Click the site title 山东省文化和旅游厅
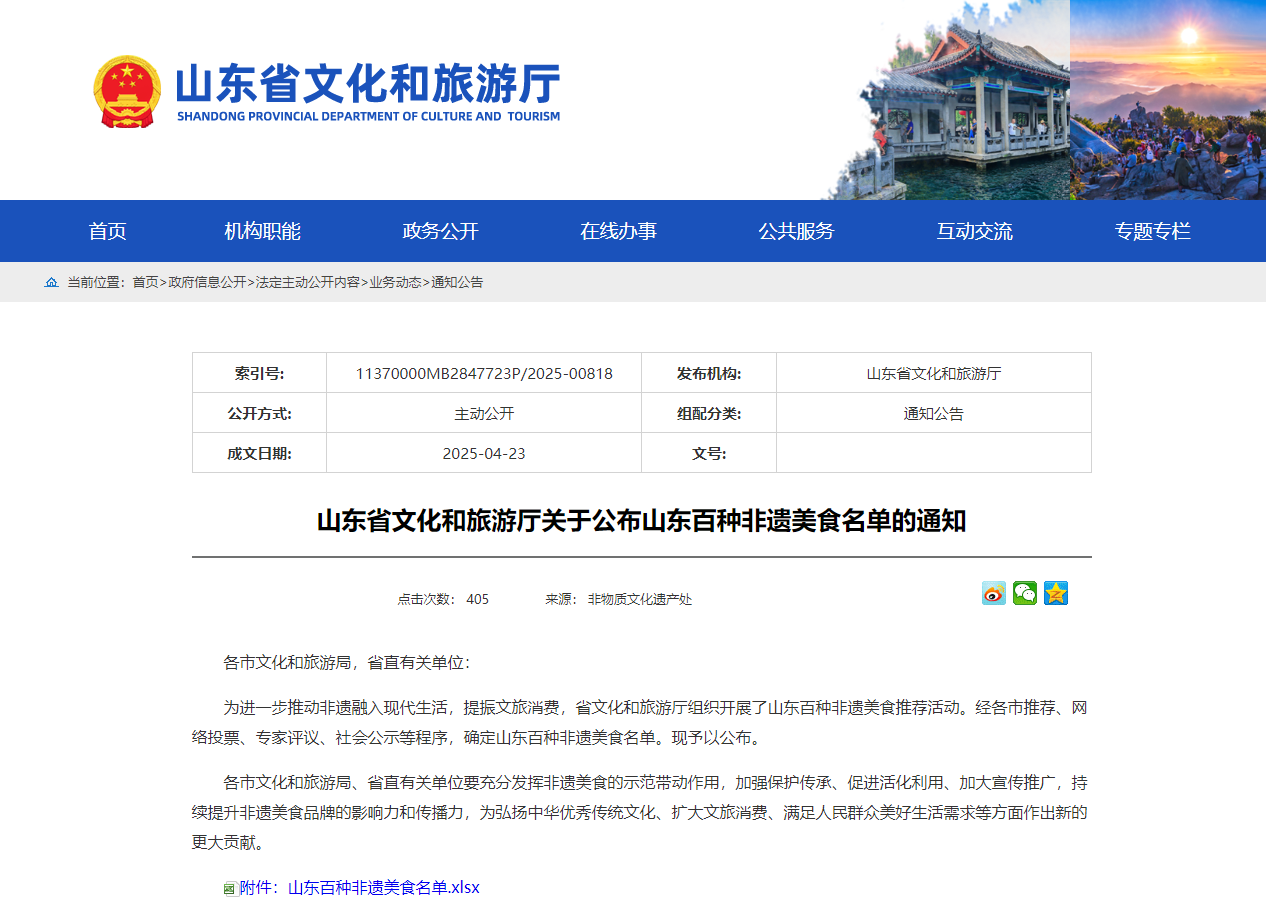1266x918 pixels. click(368, 84)
